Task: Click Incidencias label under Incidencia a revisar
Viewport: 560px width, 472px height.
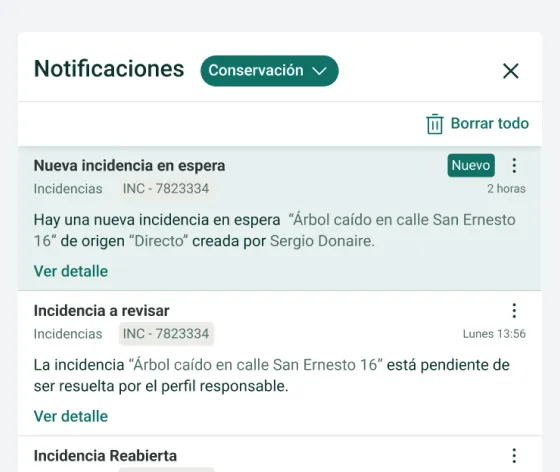Action: pyautogui.click(x=68, y=334)
